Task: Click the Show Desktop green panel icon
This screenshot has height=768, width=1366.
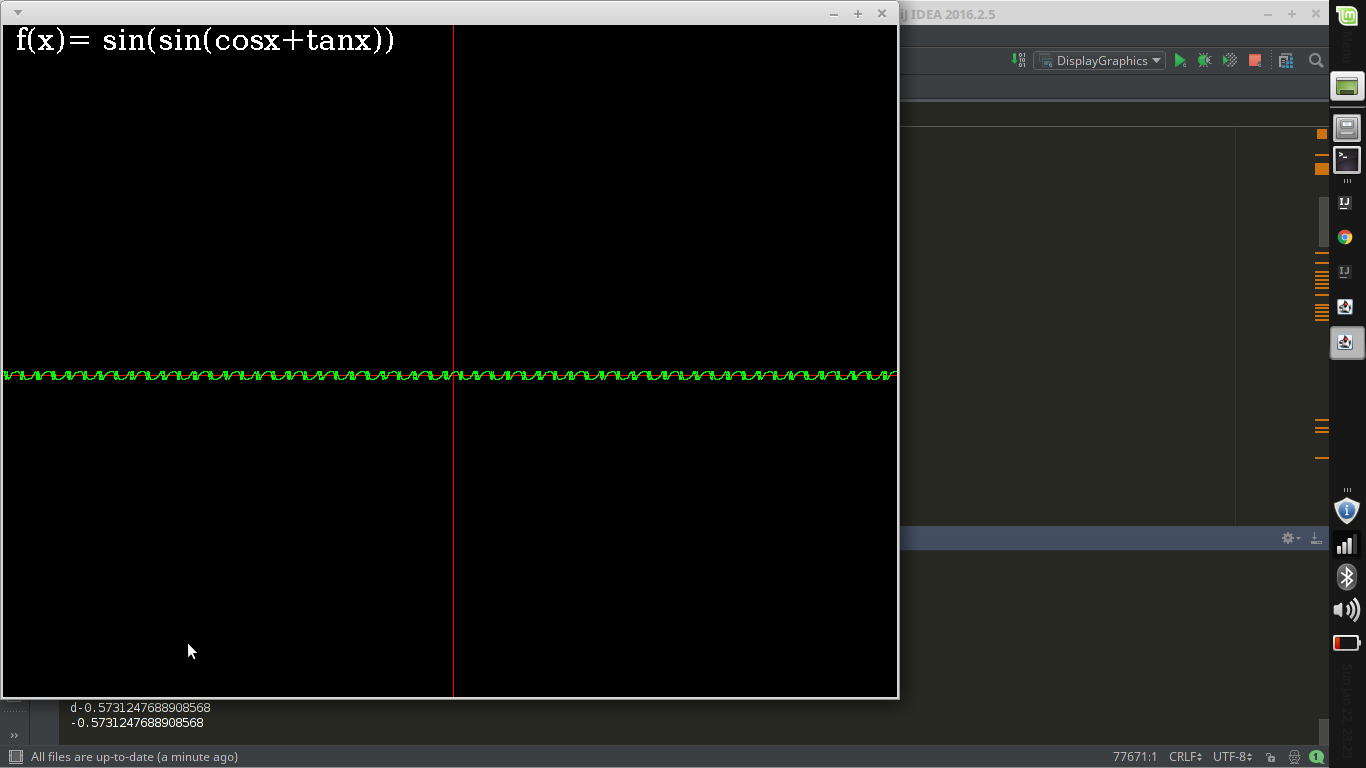Action: point(1347,86)
